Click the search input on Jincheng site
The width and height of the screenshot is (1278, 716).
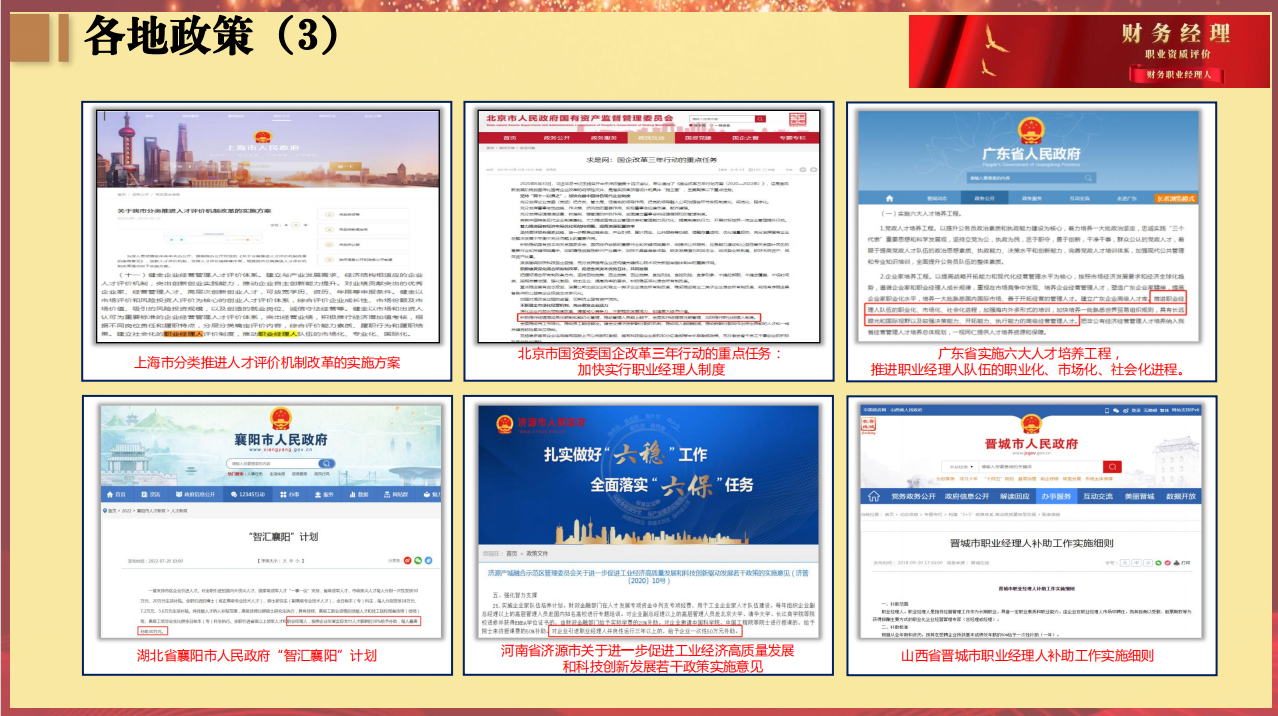point(1040,467)
